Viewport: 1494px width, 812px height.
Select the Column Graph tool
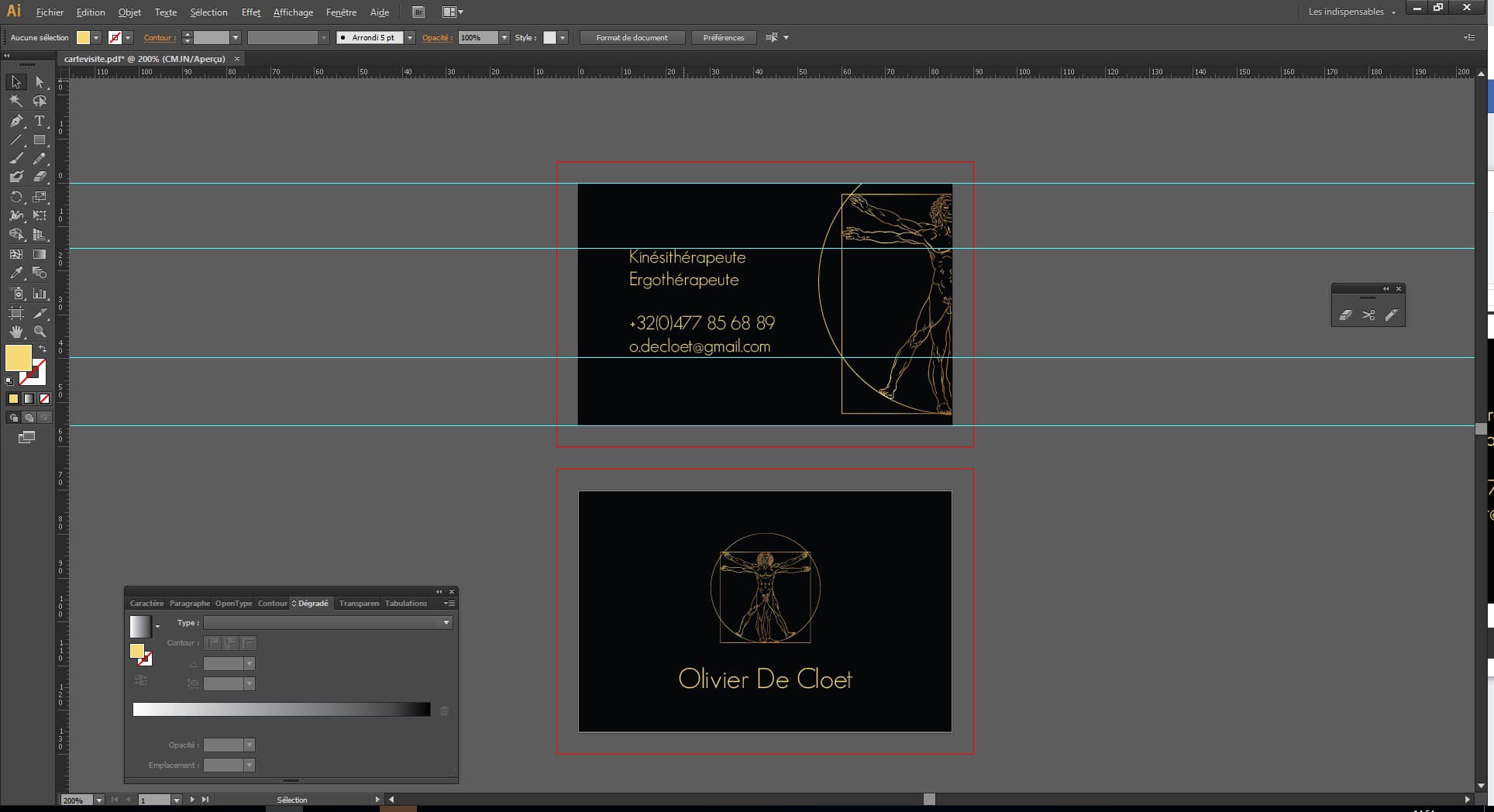click(x=40, y=294)
